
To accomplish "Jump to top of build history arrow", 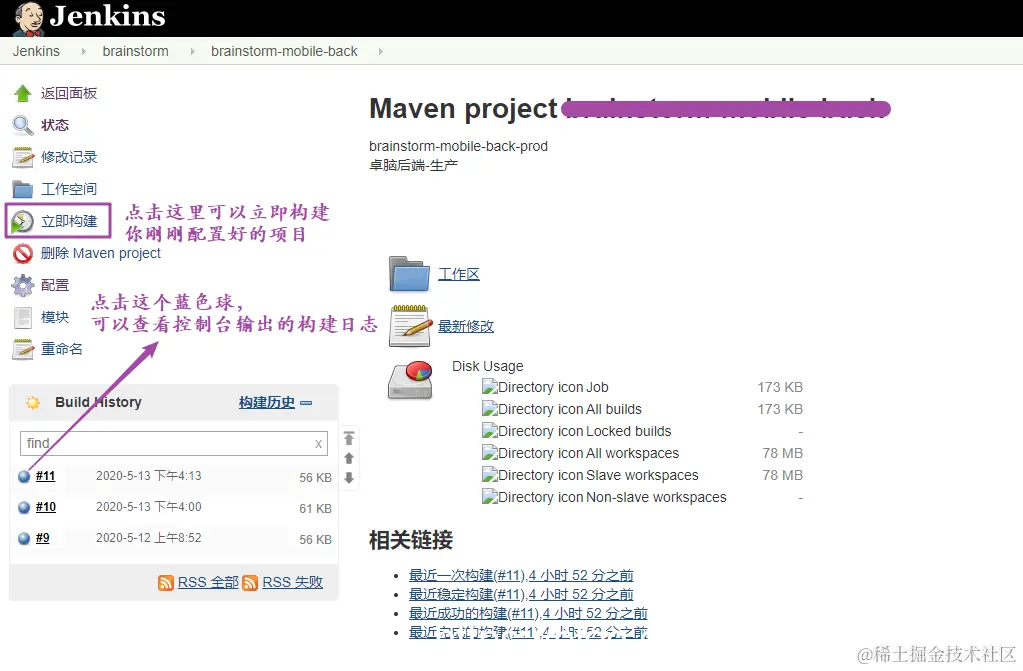I will tap(349, 438).
